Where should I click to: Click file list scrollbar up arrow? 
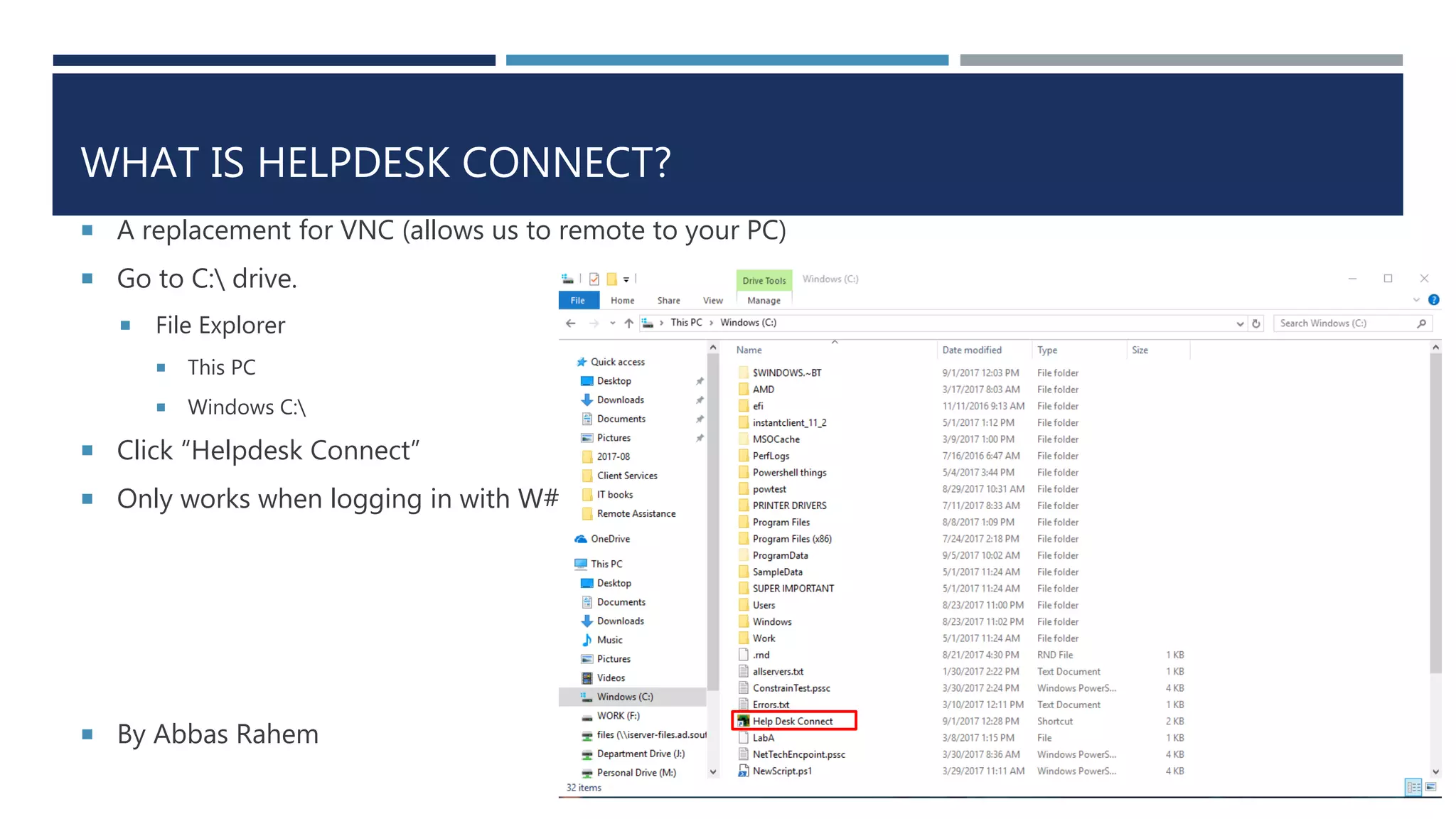pyautogui.click(x=1435, y=348)
